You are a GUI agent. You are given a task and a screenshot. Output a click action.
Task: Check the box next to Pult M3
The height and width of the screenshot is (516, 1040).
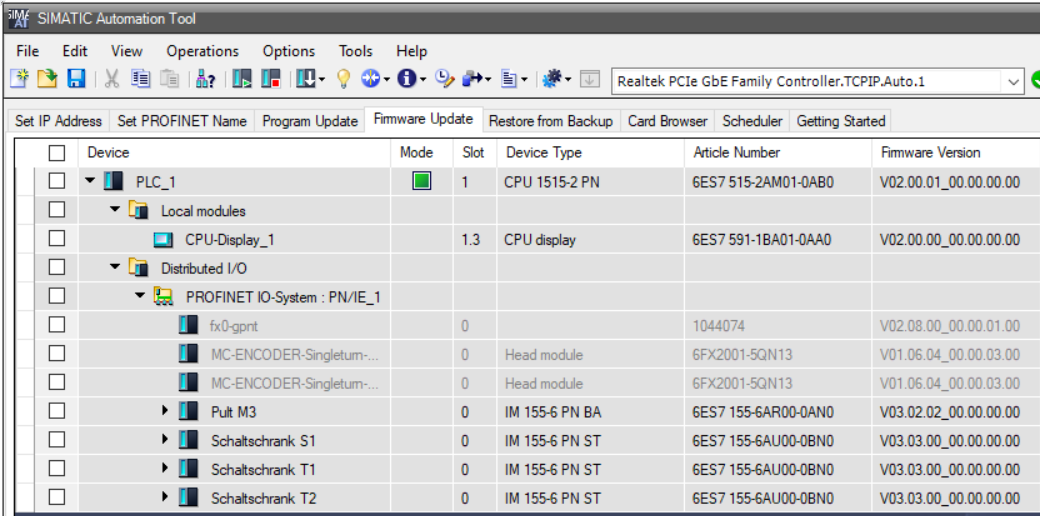[57, 411]
